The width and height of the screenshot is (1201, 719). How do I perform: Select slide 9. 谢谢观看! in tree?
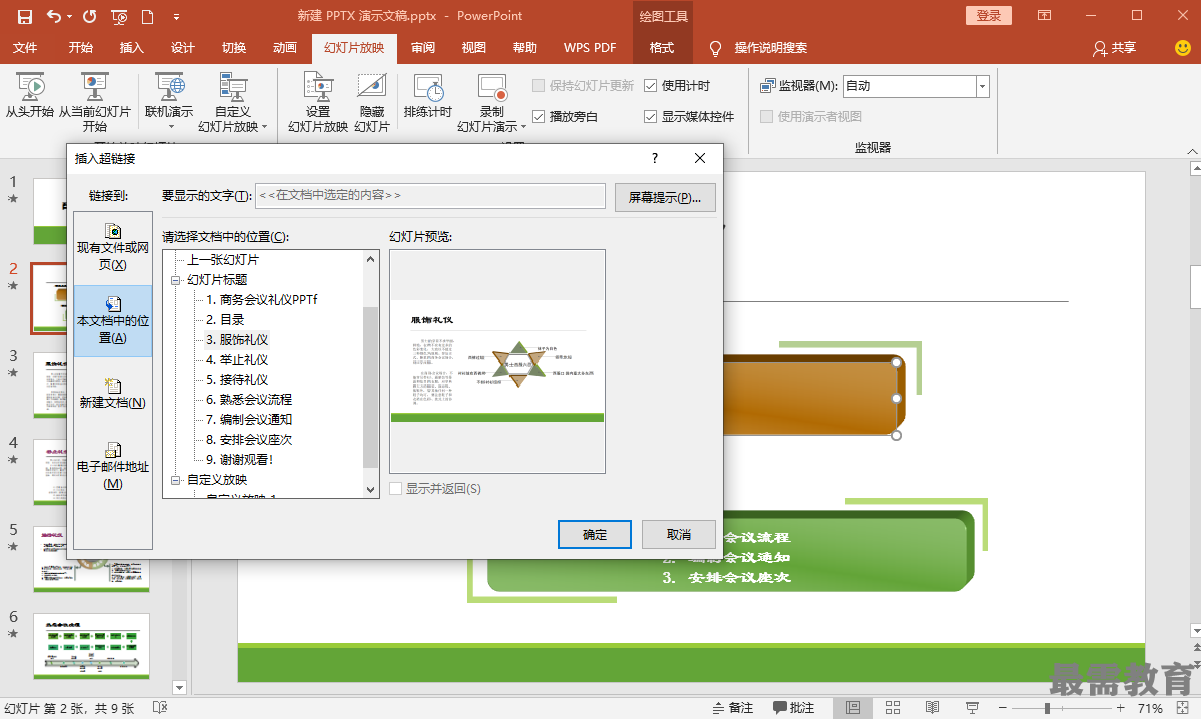[239, 460]
